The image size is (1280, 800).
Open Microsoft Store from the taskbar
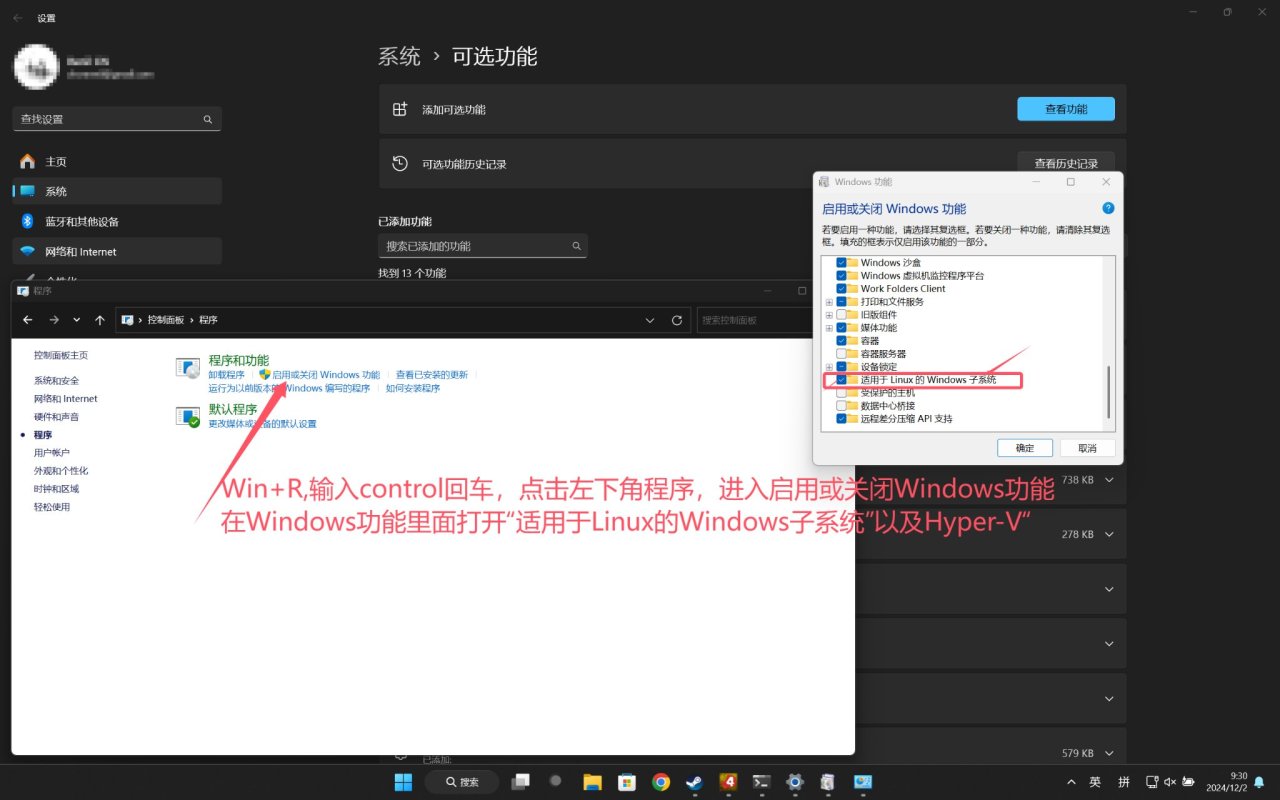coord(627,782)
